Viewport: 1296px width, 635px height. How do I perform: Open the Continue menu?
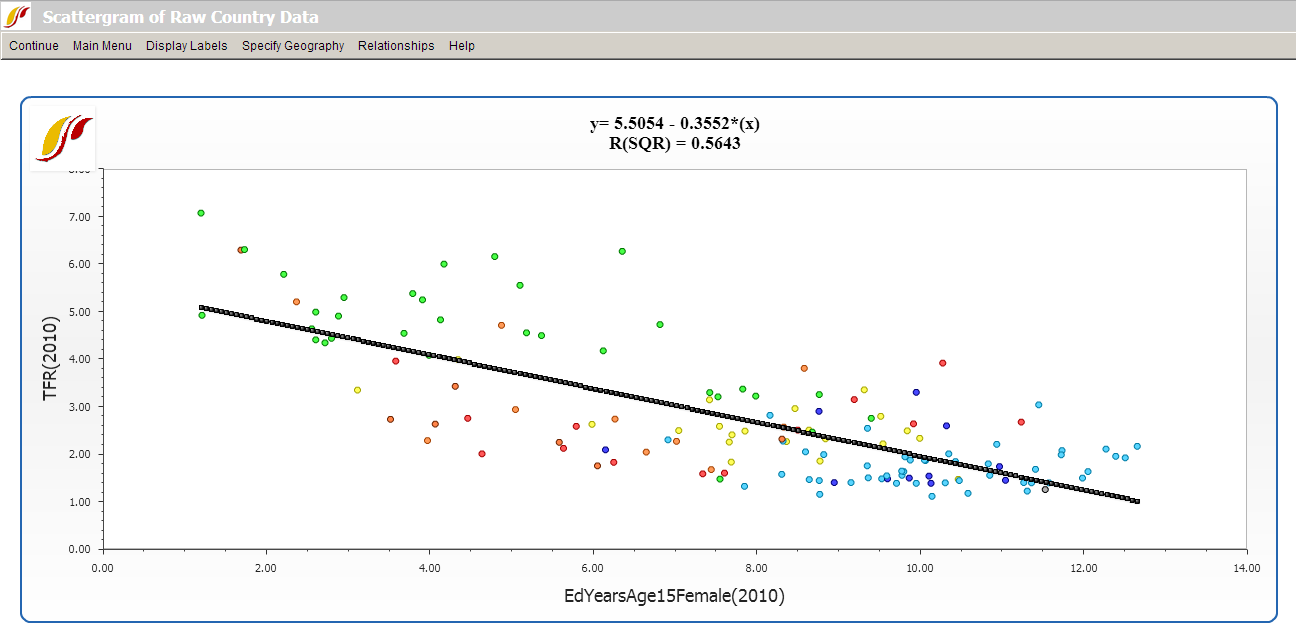(x=34, y=46)
